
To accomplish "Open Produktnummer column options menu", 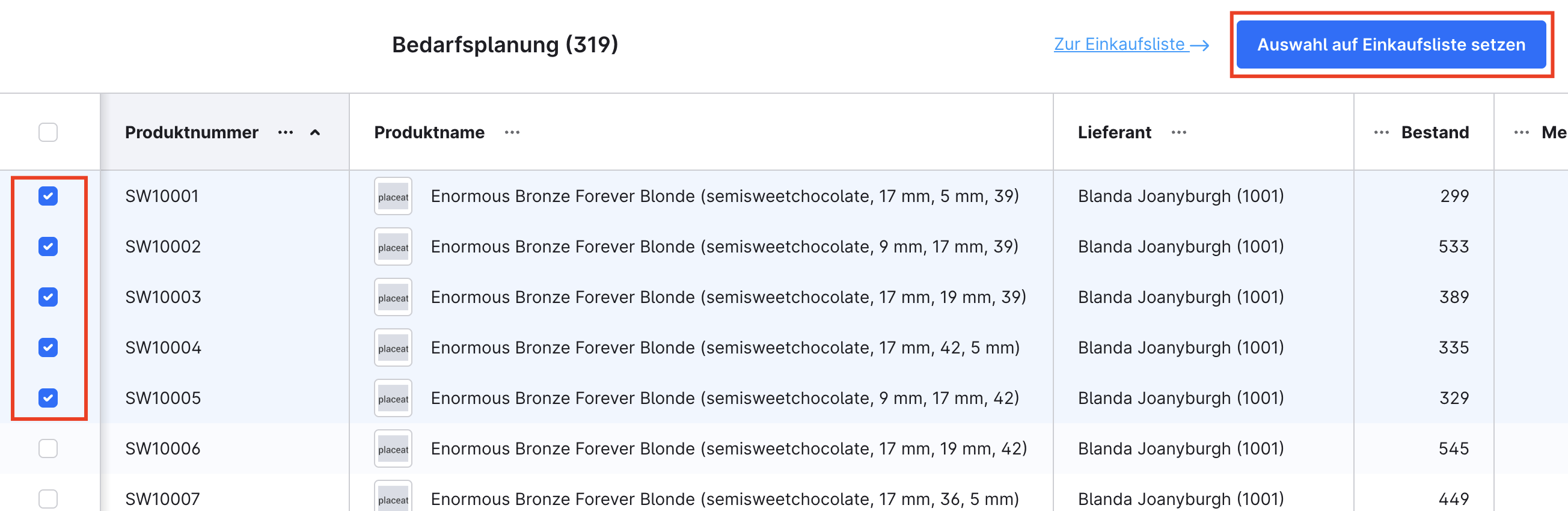I will 286,133.
